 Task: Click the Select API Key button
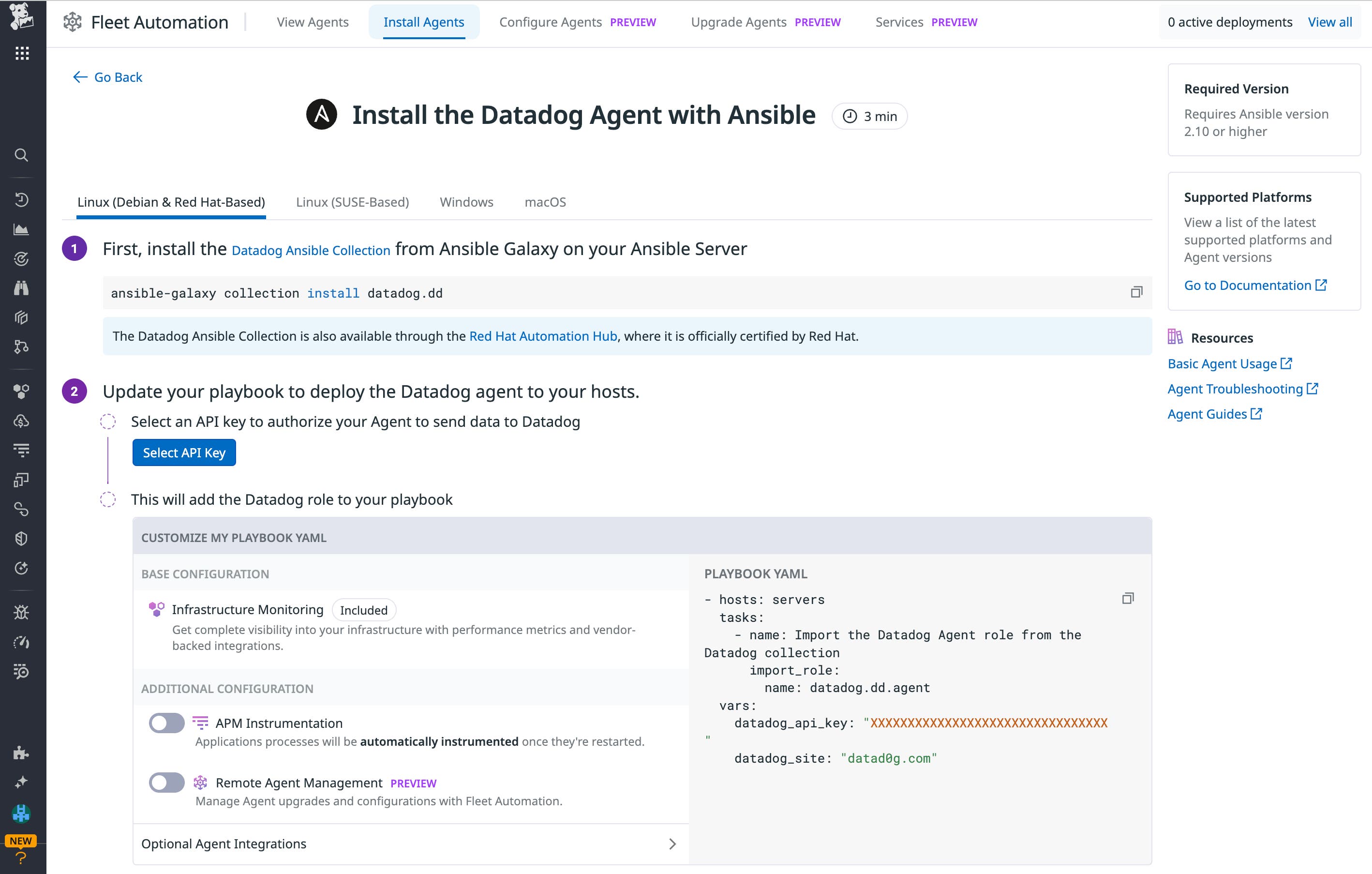[x=184, y=452]
